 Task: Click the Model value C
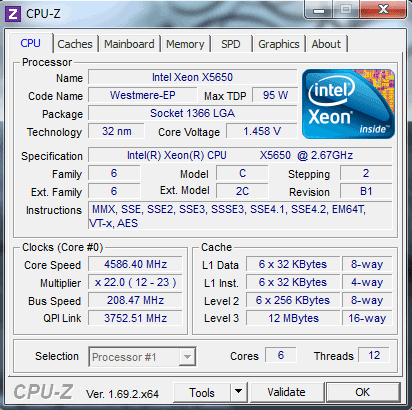coord(242,173)
